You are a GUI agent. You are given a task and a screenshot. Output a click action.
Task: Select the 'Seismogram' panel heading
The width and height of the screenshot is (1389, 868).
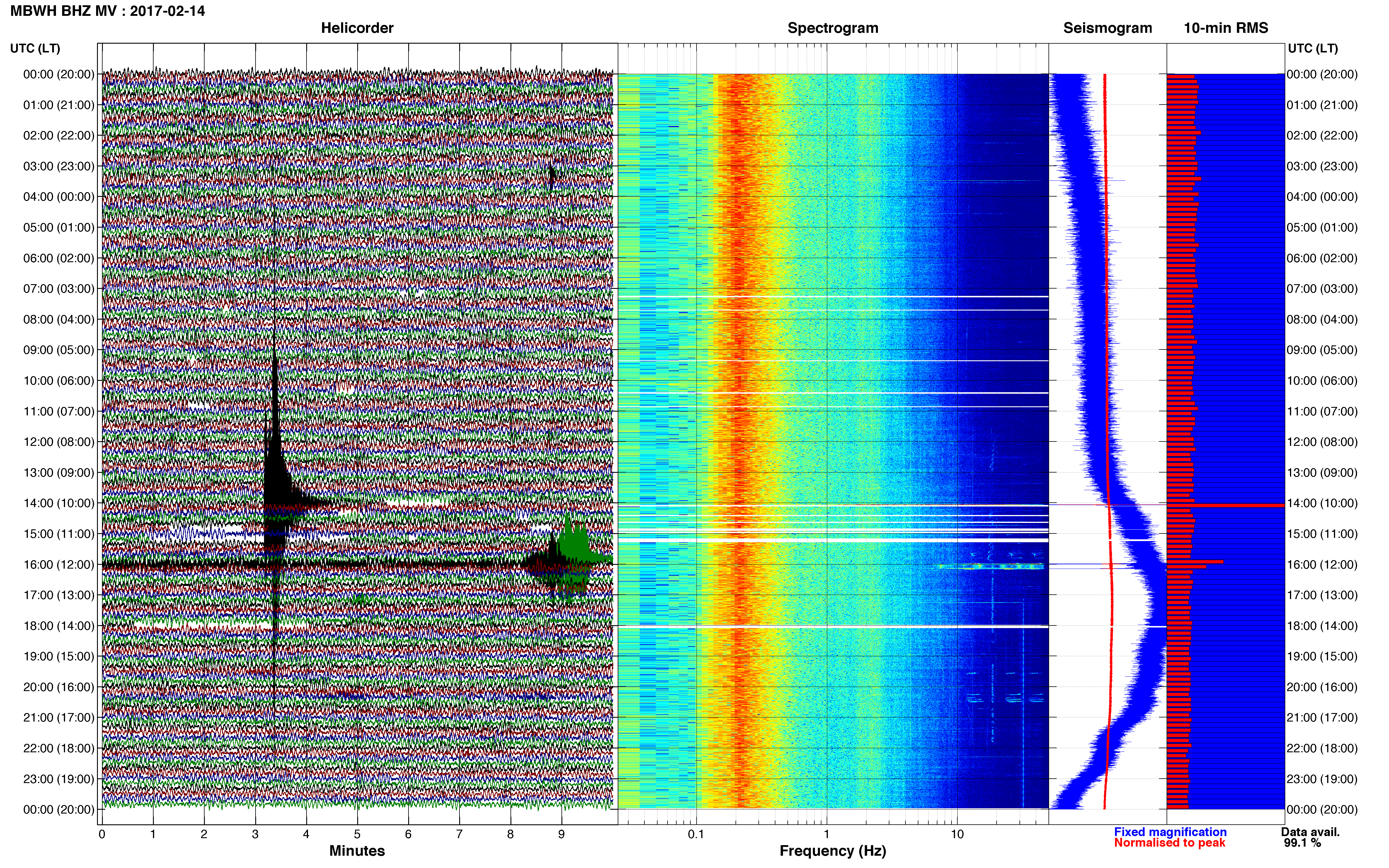point(1108,28)
